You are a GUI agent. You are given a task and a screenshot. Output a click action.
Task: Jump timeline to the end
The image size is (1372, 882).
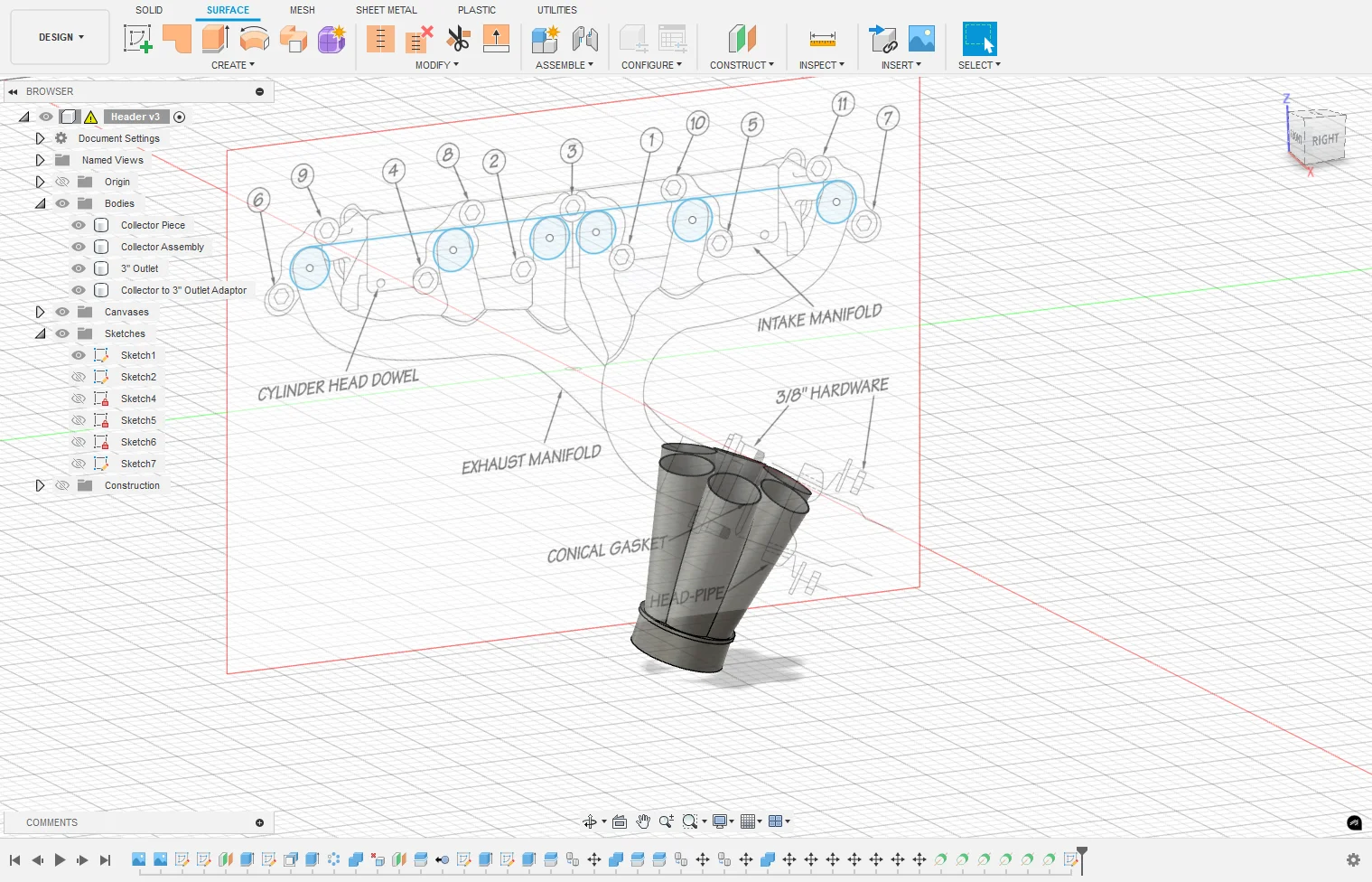coord(105,860)
